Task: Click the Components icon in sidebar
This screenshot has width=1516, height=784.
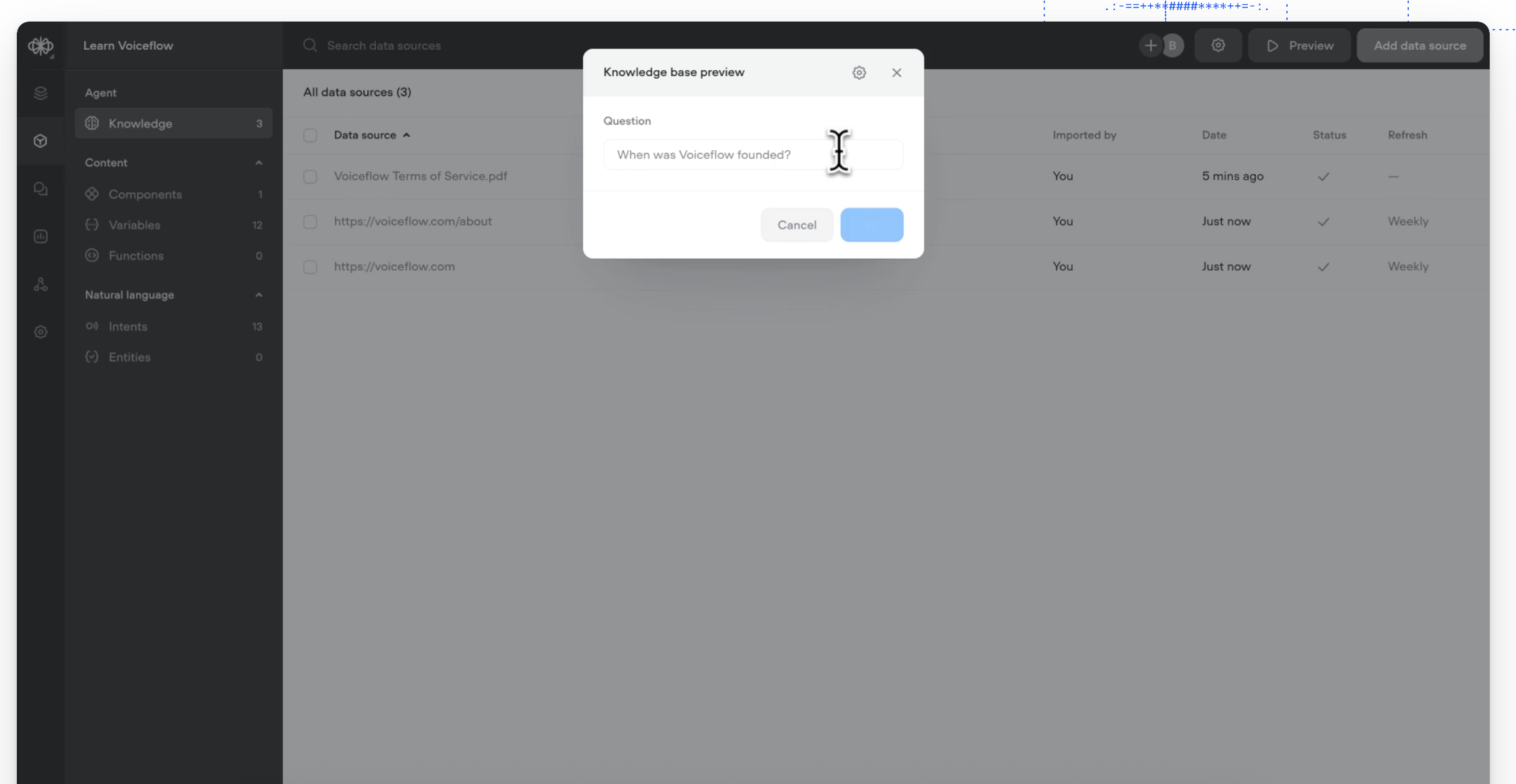Action: click(92, 194)
